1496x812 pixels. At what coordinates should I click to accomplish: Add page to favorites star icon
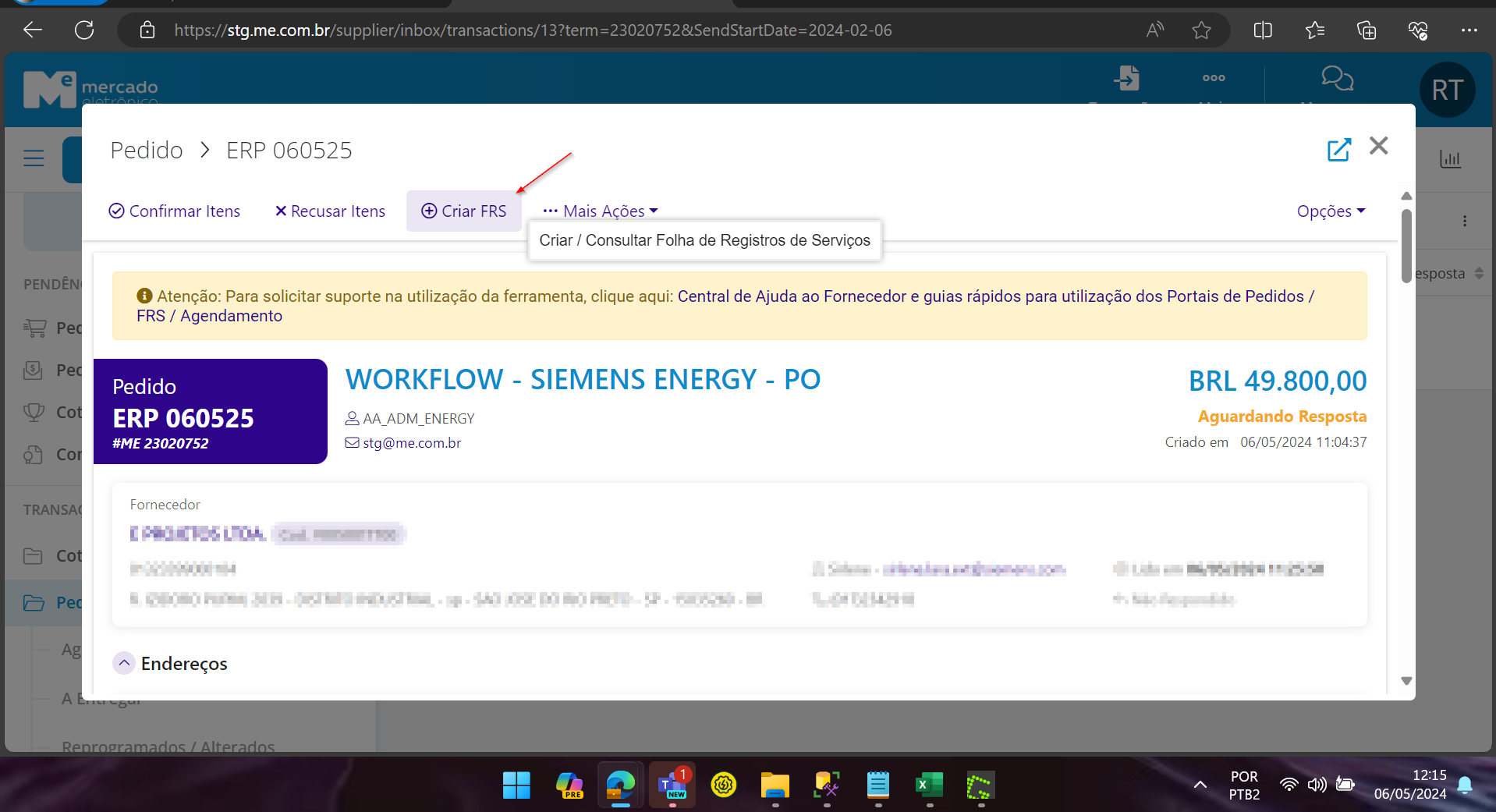tap(1201, 30)
